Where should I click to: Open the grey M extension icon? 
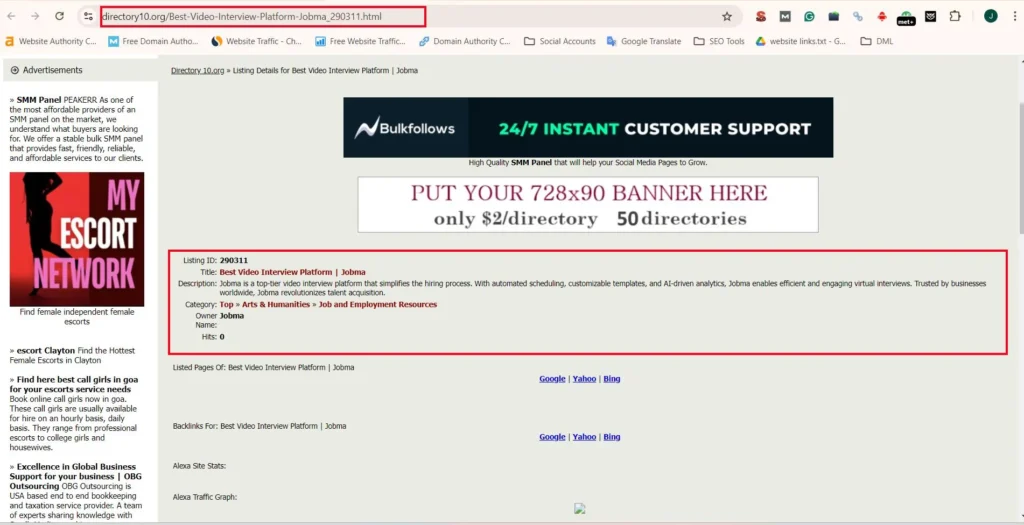coord(785,16)
